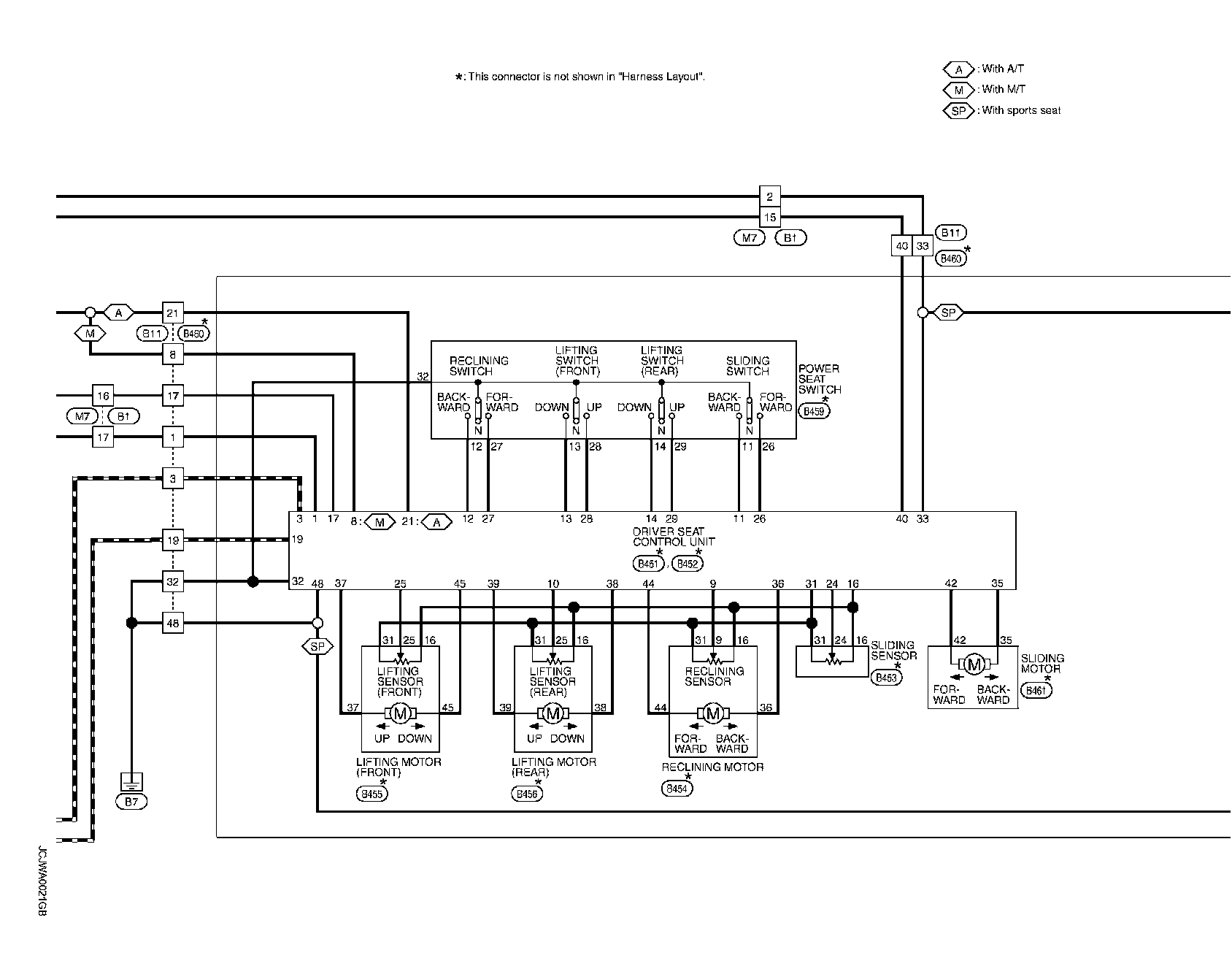1232x958 pixels.
Task: Click terminal box 19 on dashed line
Action: pos(172,540)
